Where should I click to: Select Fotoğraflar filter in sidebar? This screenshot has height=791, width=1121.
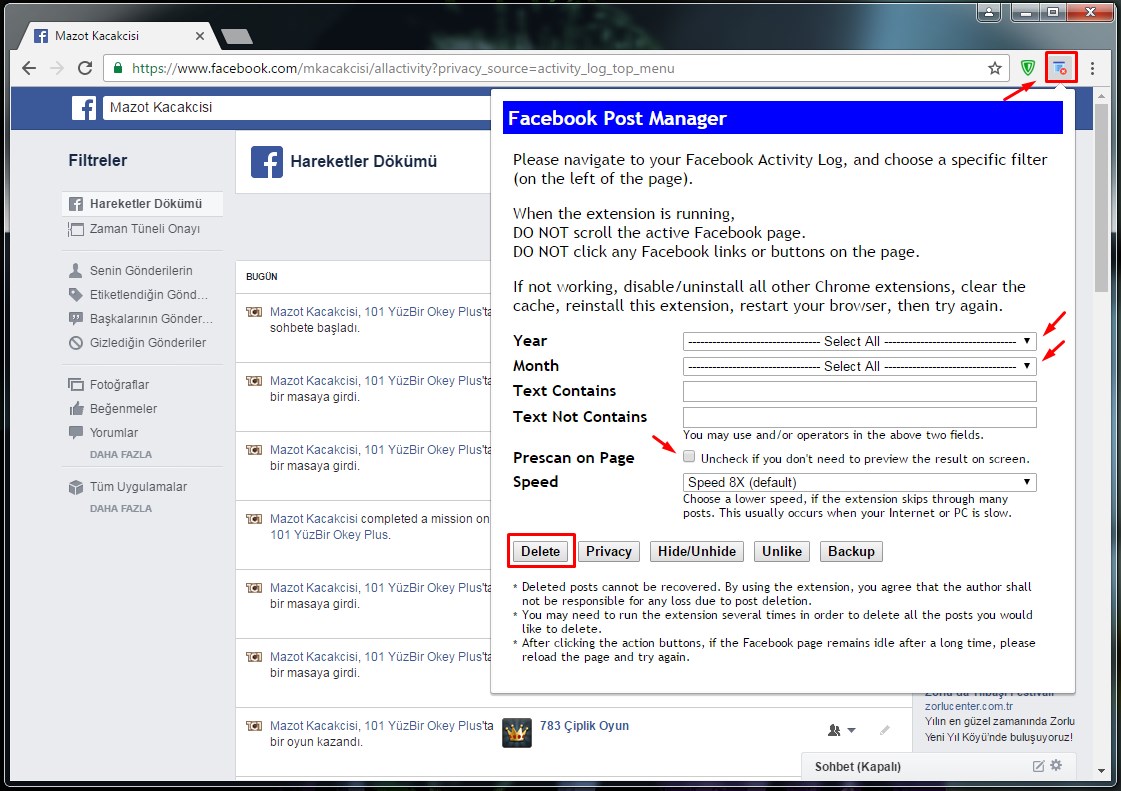(118, 385)
